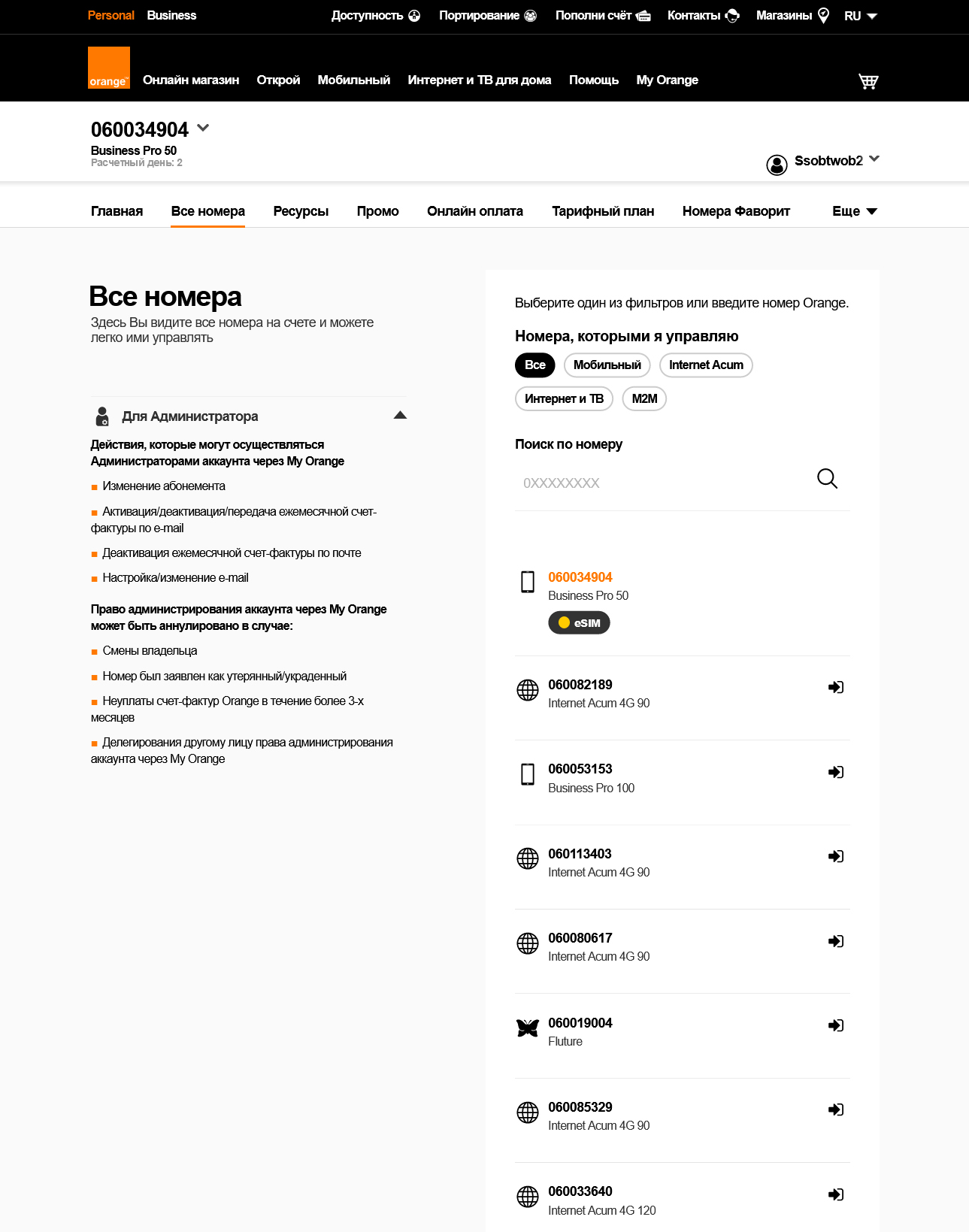Click switch-account icon next to 060019004
The width and height of the screenshot is (969, 1232).
(835, 1025)
